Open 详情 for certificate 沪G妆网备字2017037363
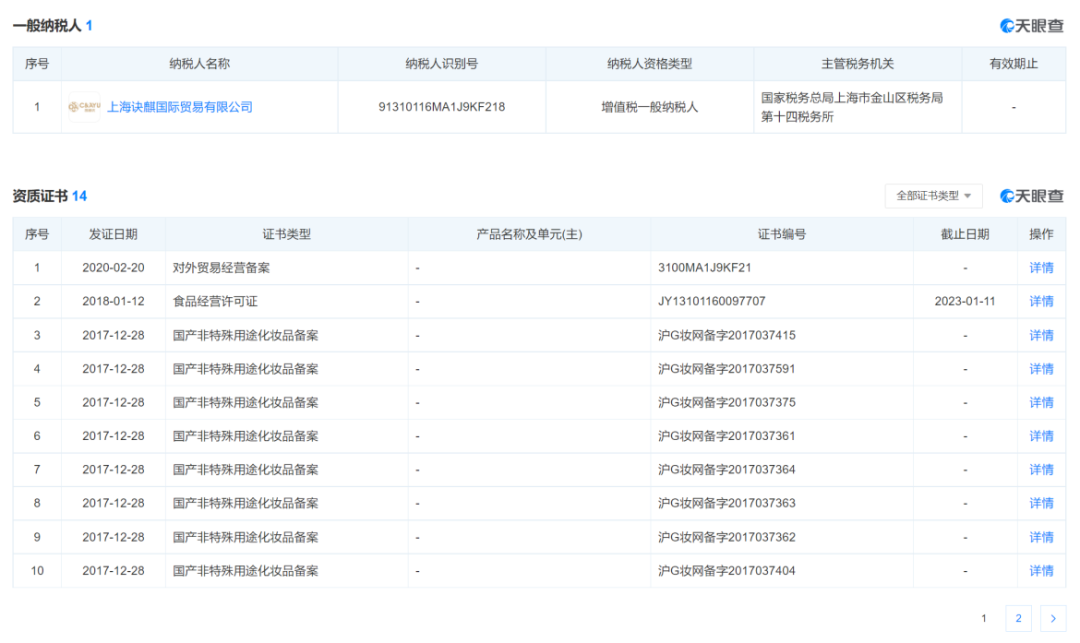This screenshot has height=643, width=1080. click(1041, 503)
